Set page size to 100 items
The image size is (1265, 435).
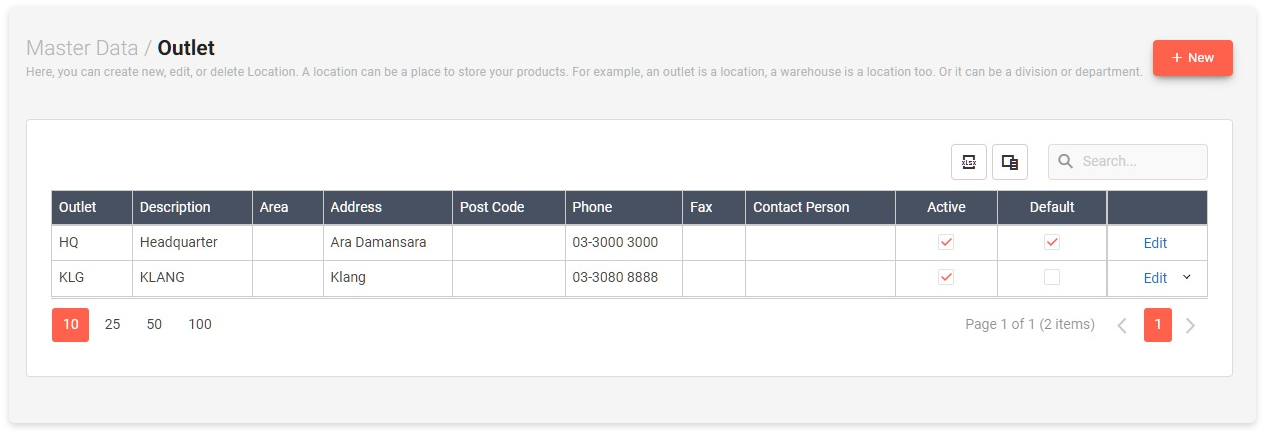200,324
